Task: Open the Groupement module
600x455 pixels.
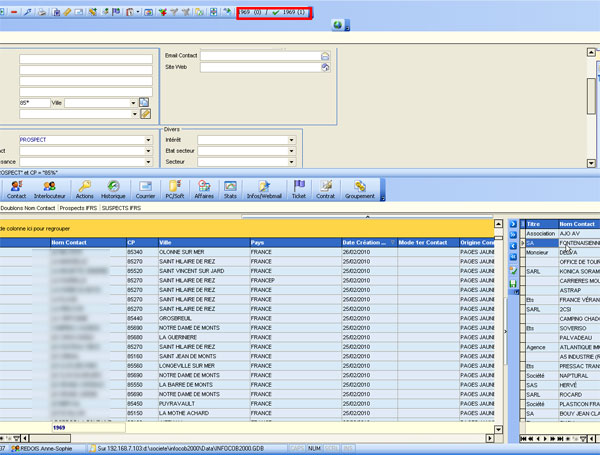Action: [360, 189]
